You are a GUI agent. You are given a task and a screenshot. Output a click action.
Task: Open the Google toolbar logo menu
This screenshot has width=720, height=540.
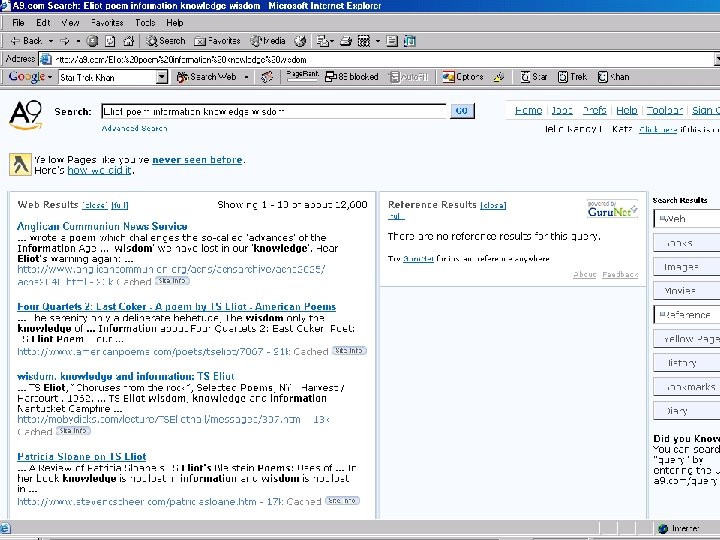30,77
